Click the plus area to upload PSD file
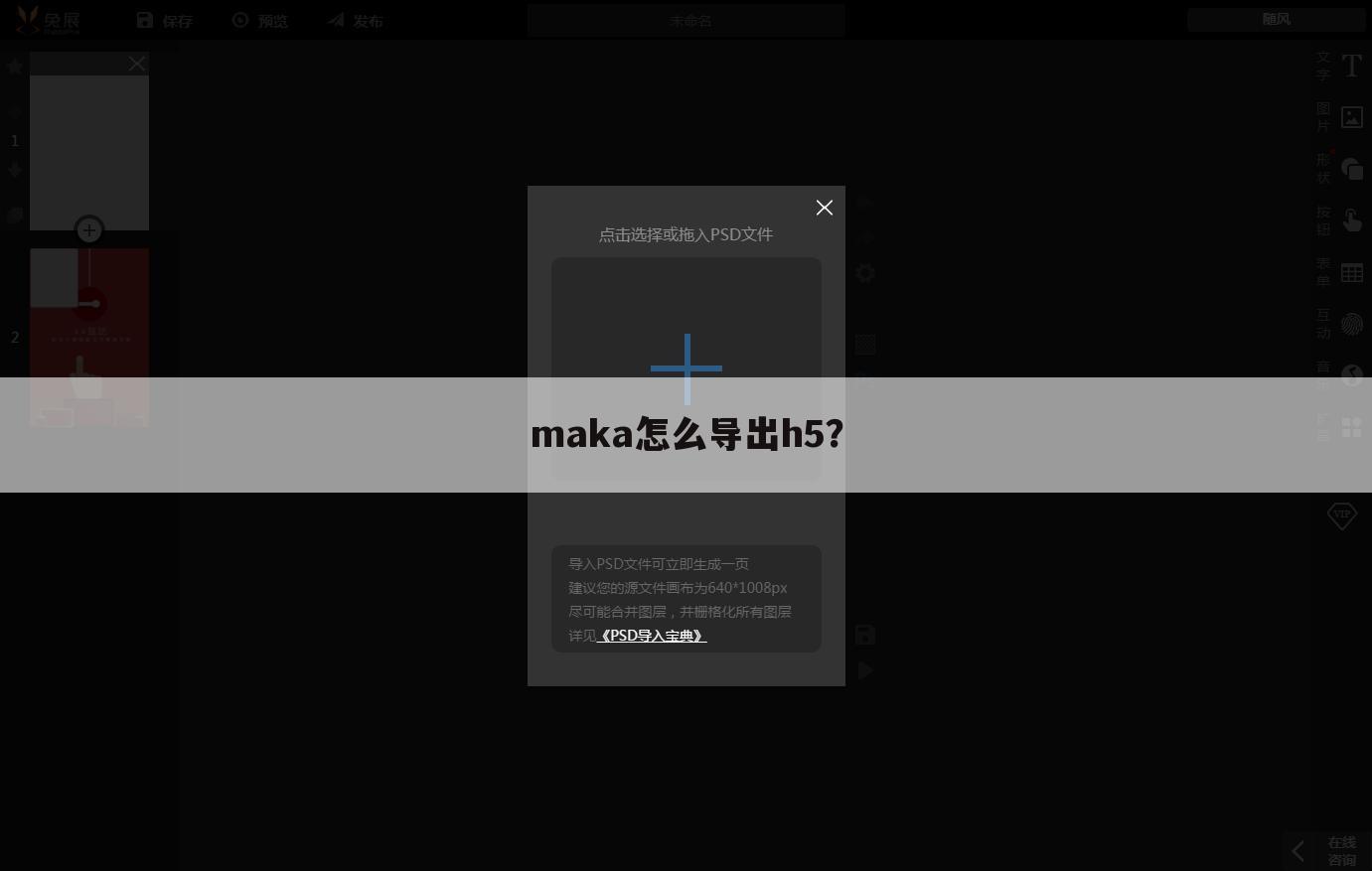 click(686, 368)
